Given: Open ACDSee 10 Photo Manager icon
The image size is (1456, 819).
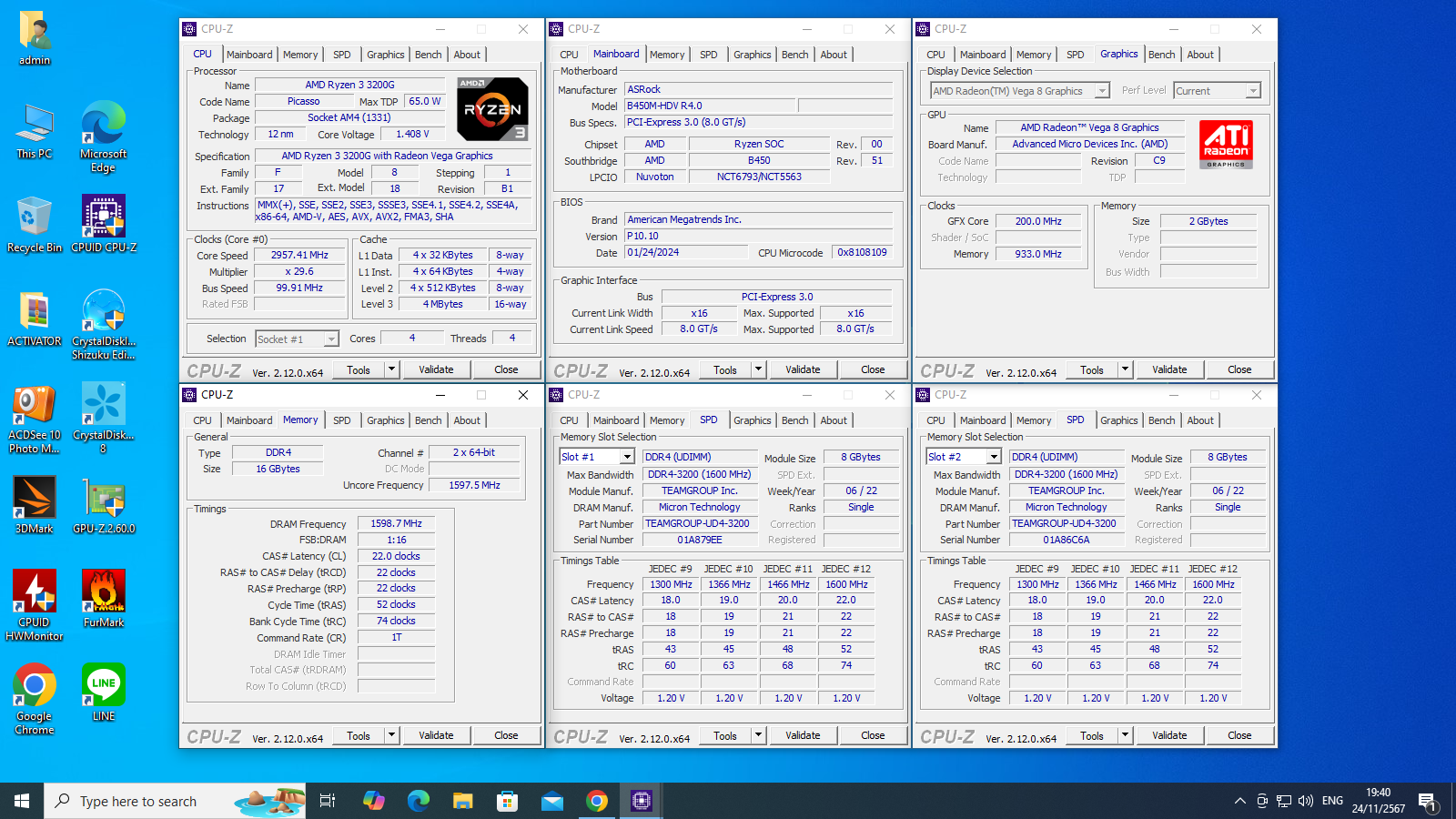Looking at the screenshot, I should click(x=35, y=419).
